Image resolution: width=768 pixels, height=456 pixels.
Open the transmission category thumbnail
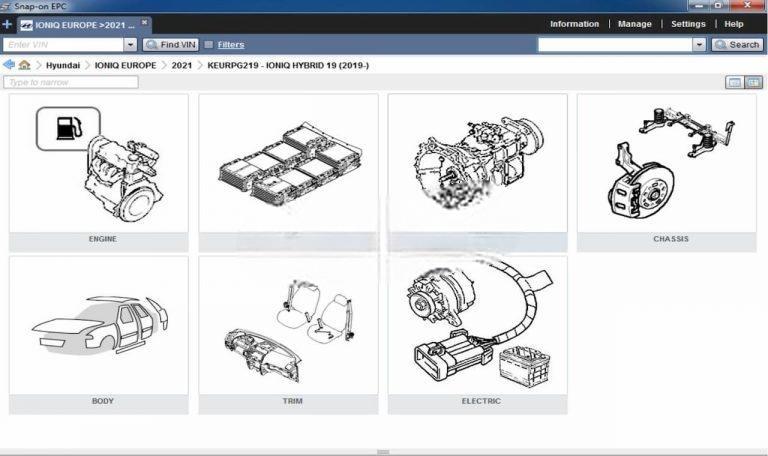(x=478, y=164)
